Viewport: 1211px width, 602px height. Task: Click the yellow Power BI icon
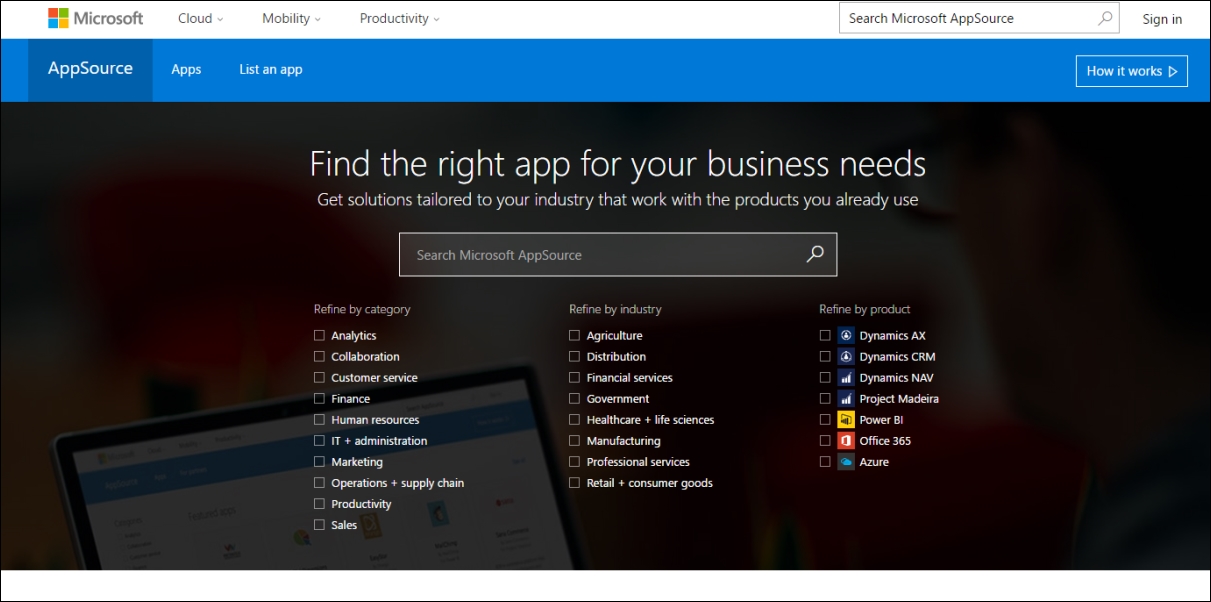[x=846, y=420]
